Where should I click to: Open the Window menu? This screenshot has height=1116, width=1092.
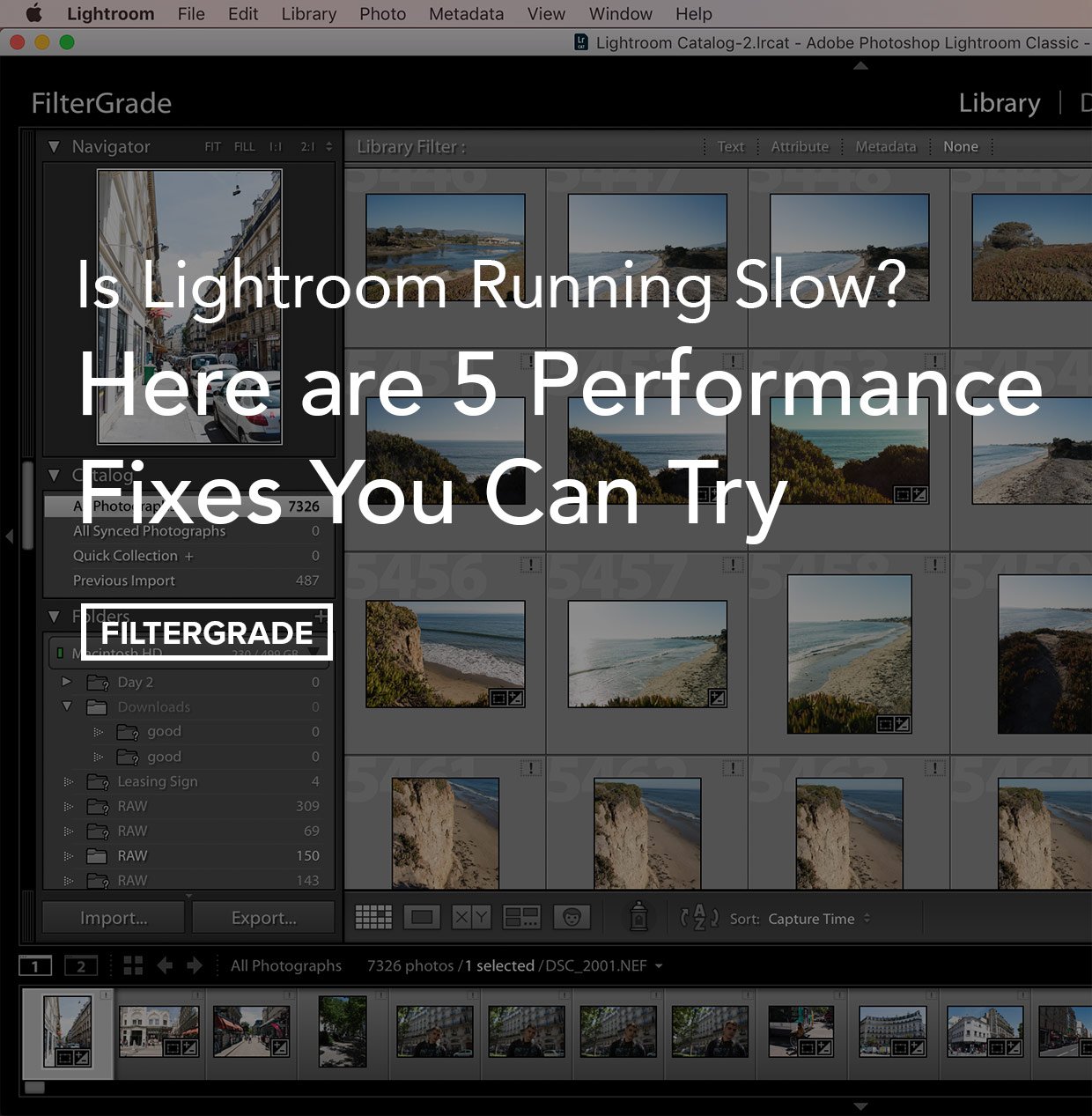click(x=621, y=14)
